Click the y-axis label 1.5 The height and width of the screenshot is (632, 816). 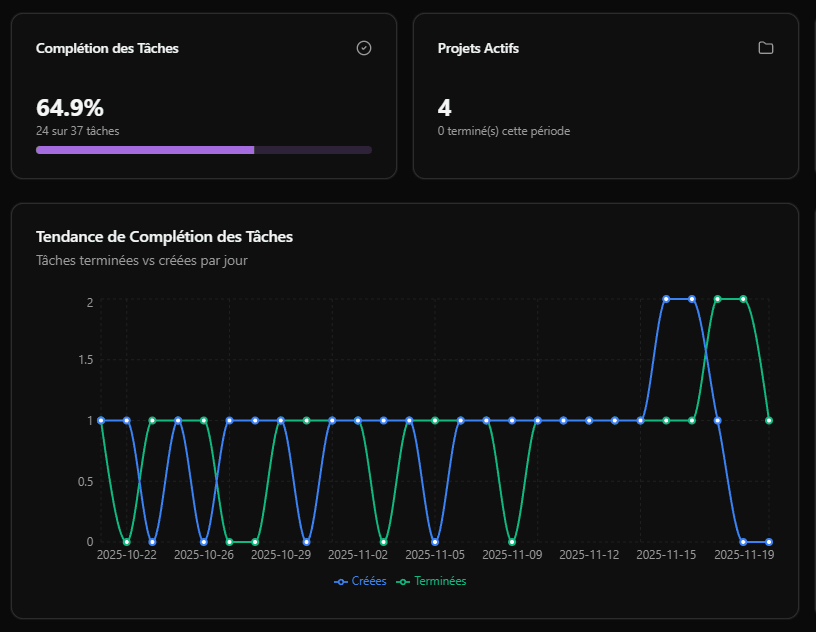(84, 360)
